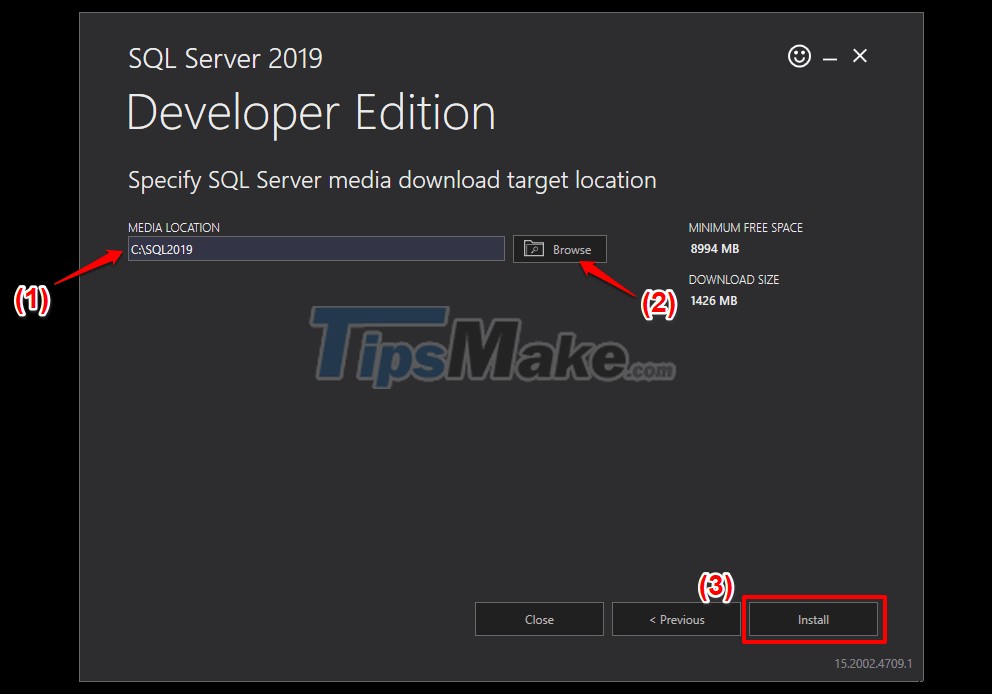Click the 'SQL Server 2019' title text
The height and width of the screenshot is (694, 992).
[225, 59]
